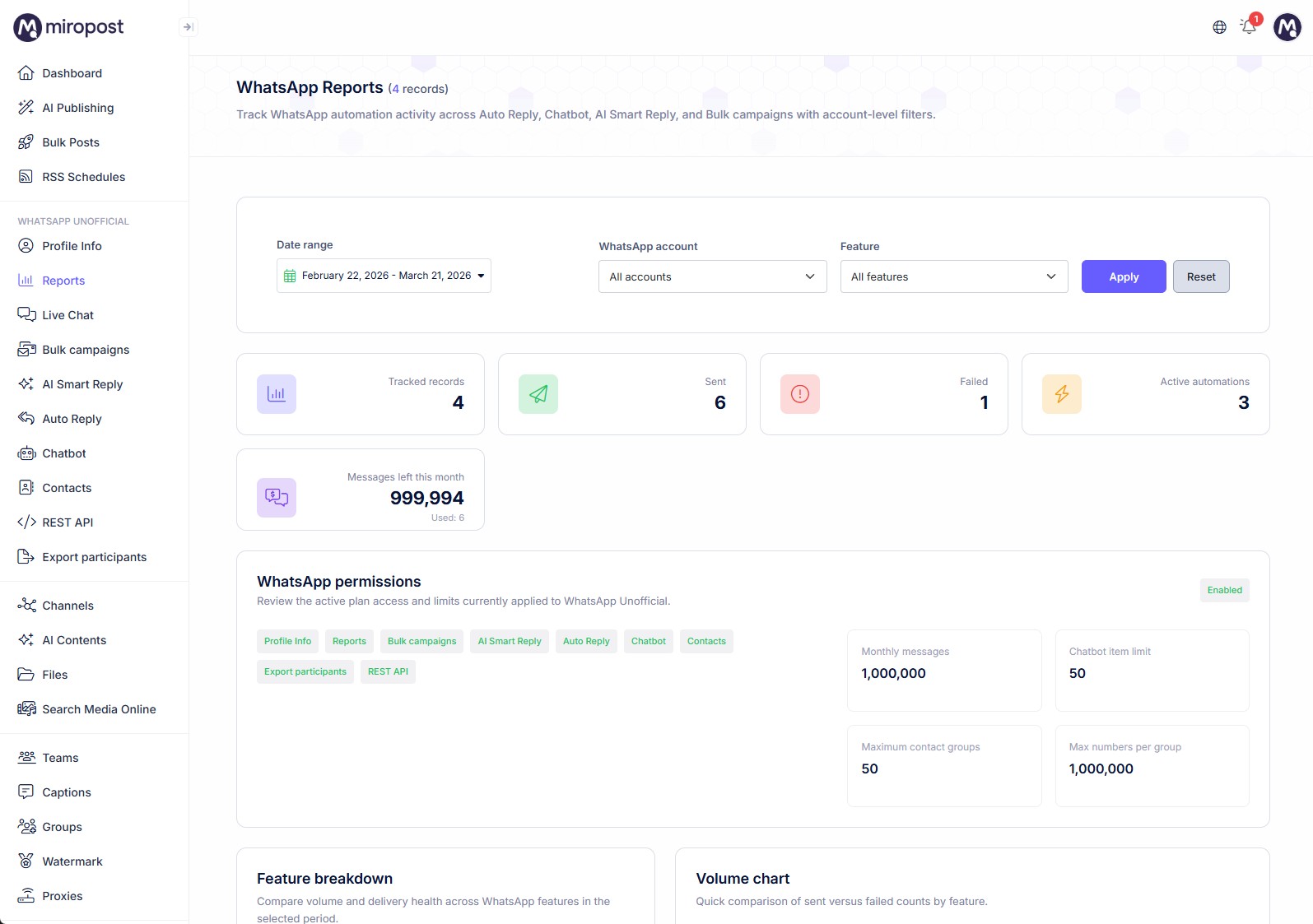Click the notification bell icon

click(1249, 27)
